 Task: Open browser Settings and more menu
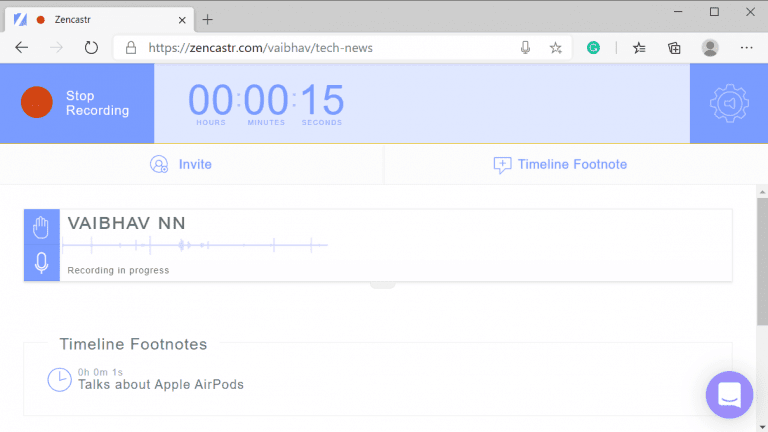(746, 48)
